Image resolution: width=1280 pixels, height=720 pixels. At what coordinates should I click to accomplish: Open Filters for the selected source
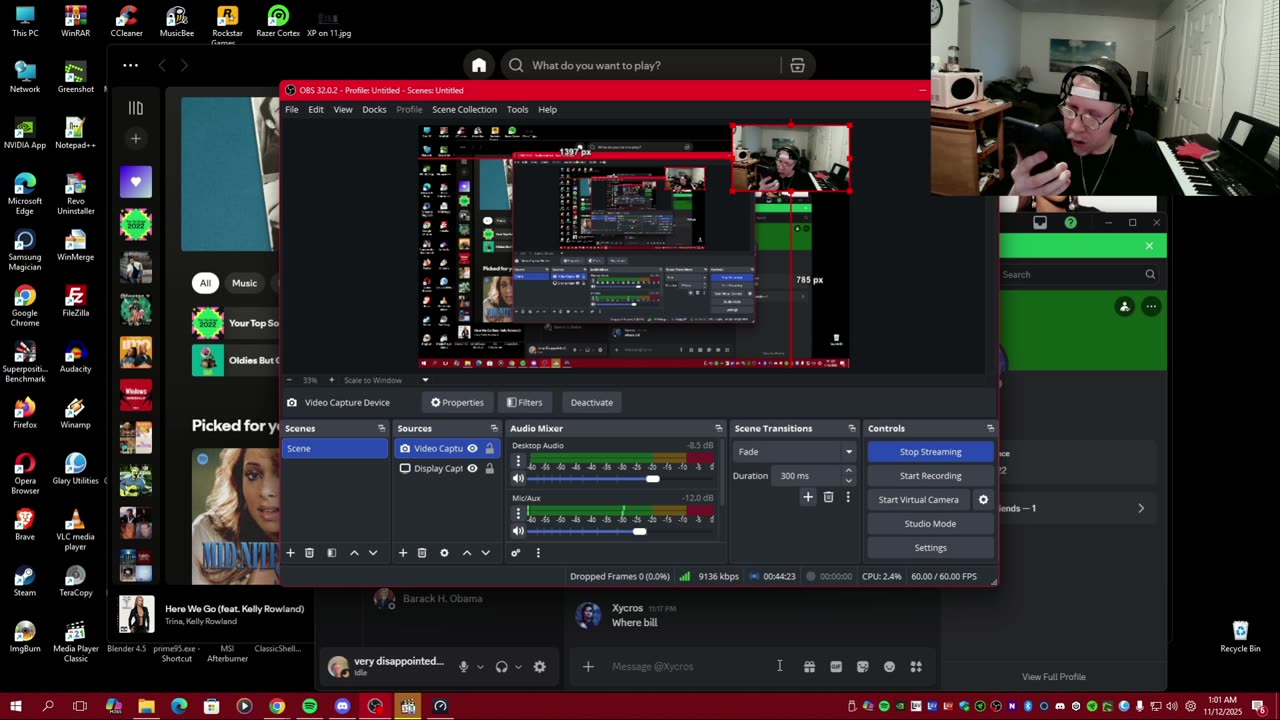click(x=524, y=403)
